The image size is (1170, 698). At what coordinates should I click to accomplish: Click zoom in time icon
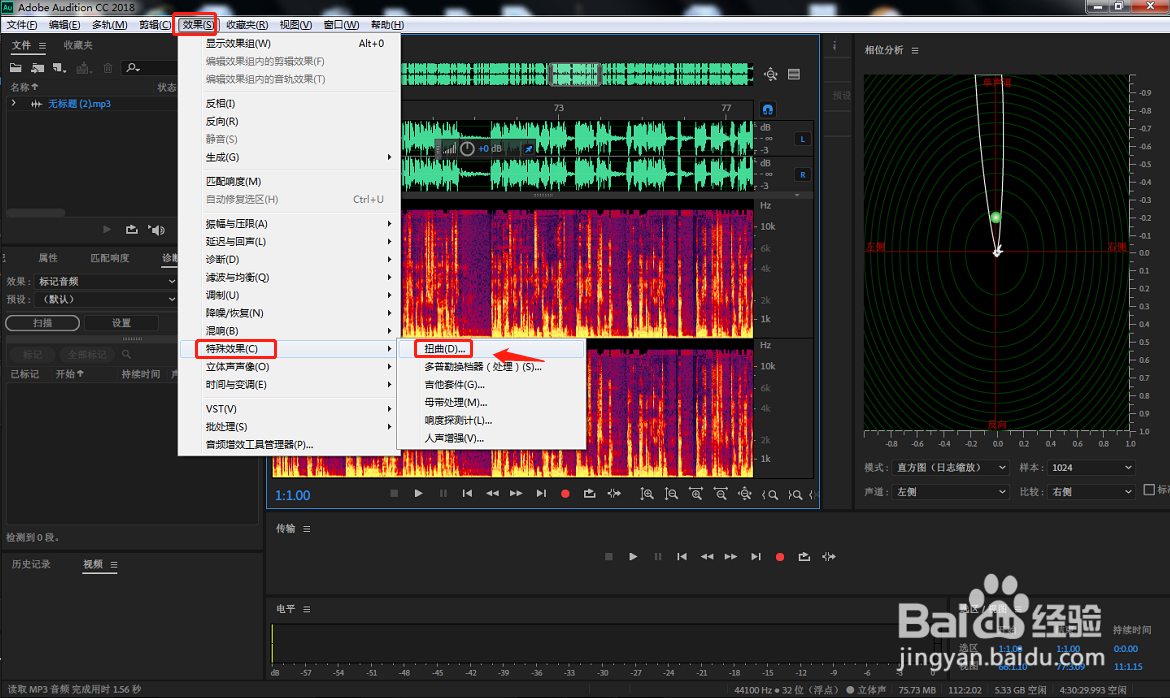(x=695, y=493)
